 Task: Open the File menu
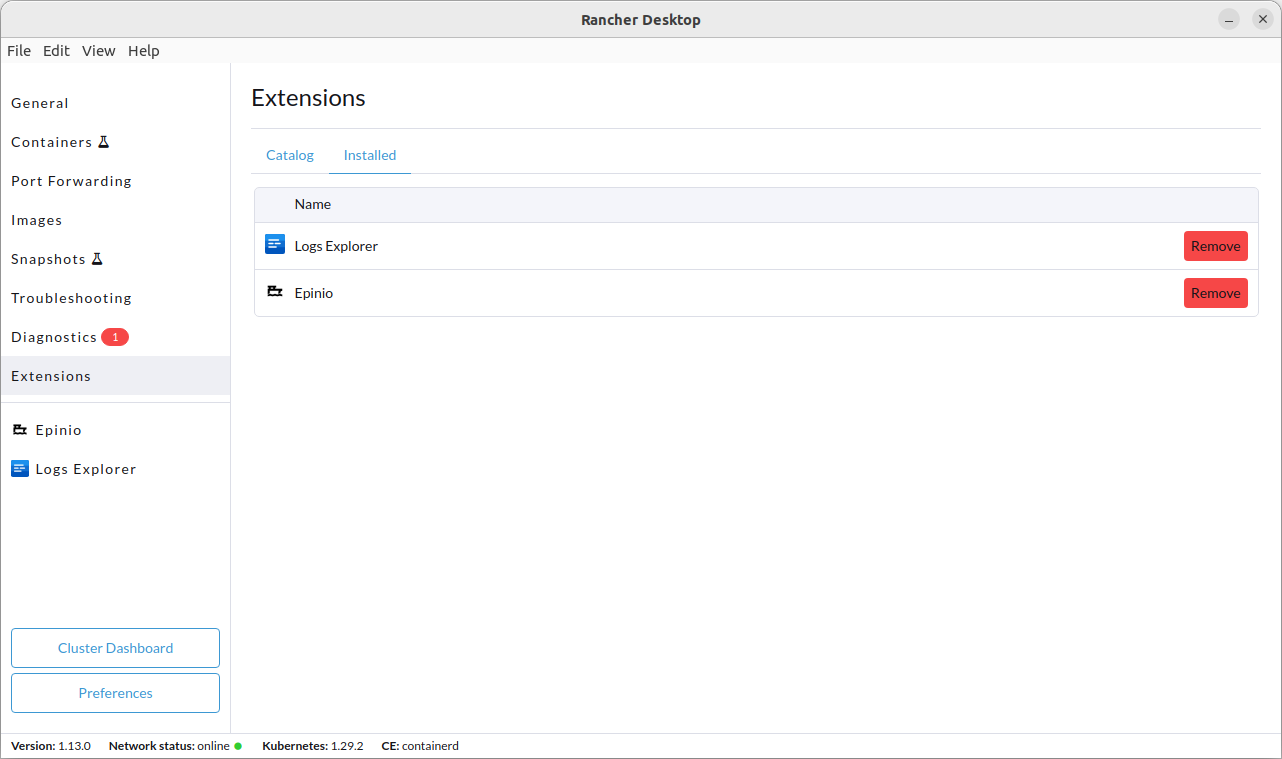(19, 51)
